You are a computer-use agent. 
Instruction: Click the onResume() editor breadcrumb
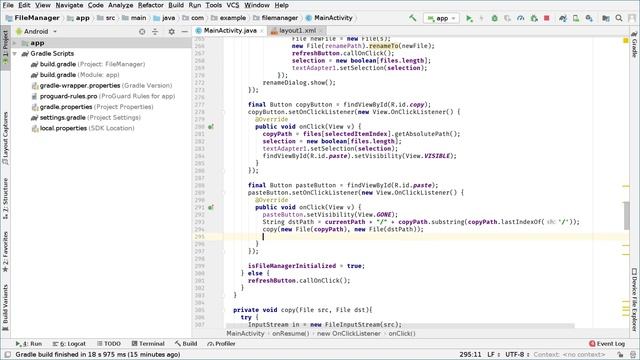click(291, 333)
